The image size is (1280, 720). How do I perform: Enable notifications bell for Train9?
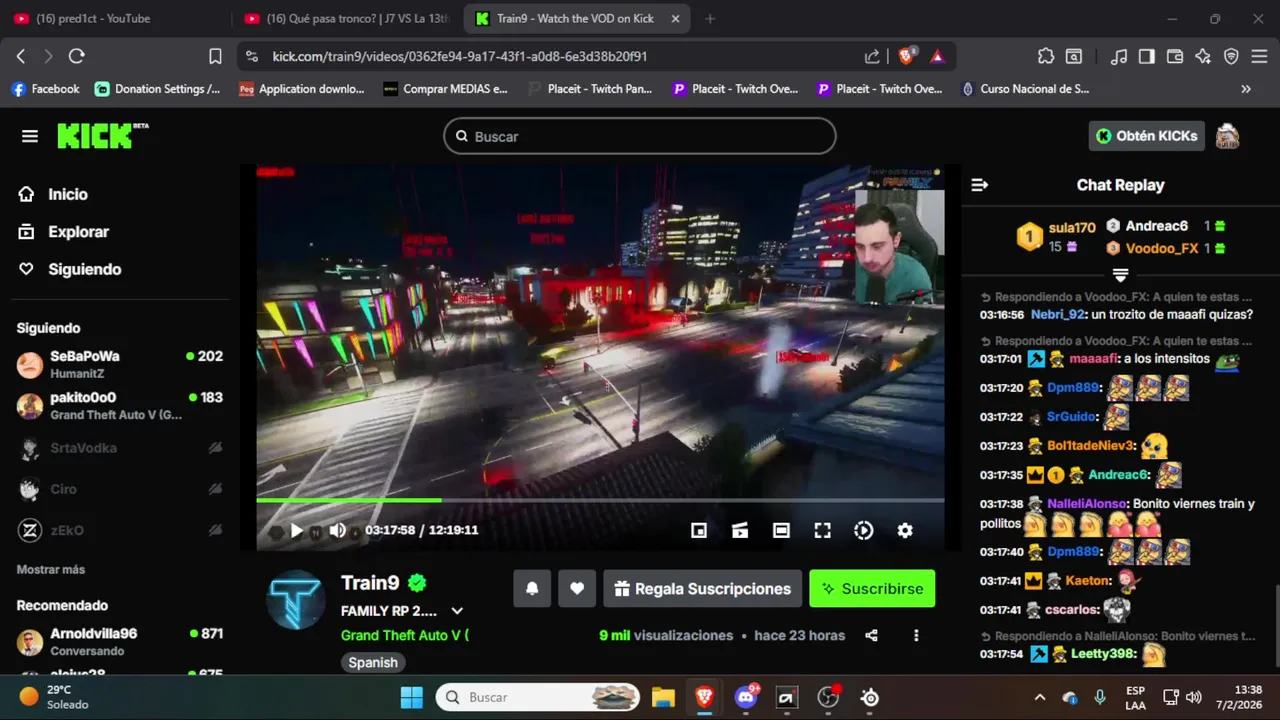[532, 589]
